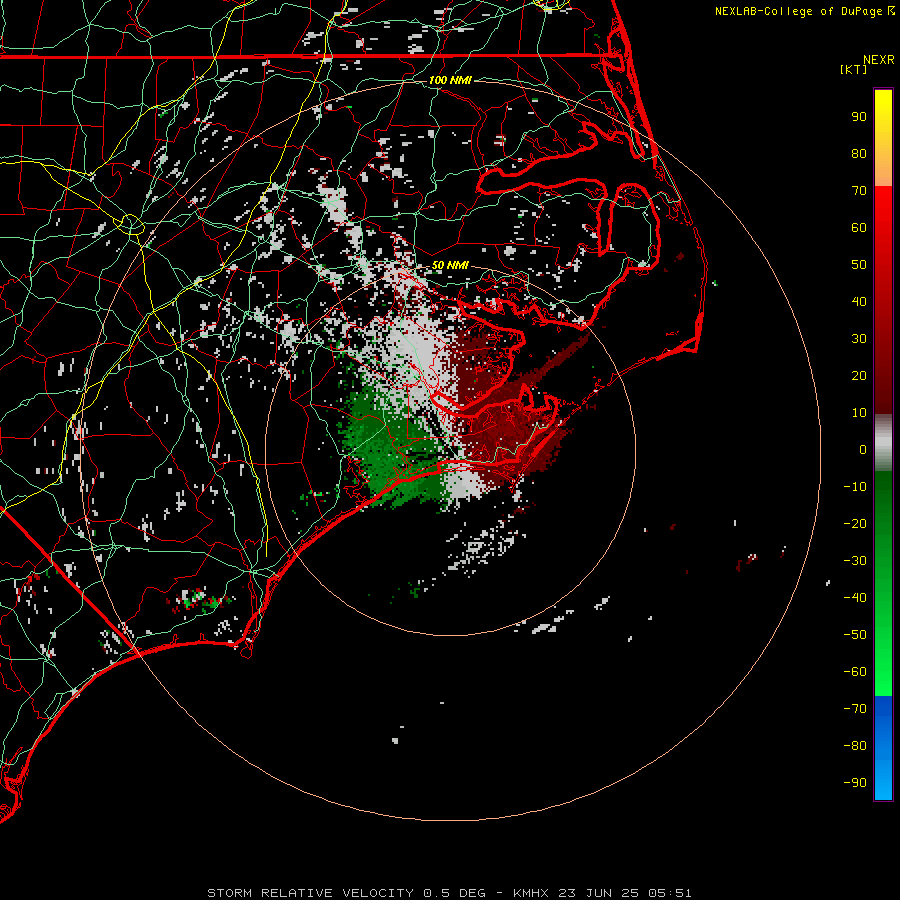The height and width of the screenshot is (900, 900).
Task: Click the "KMHX" radar site identifier
Action: [x=531, y=893]
